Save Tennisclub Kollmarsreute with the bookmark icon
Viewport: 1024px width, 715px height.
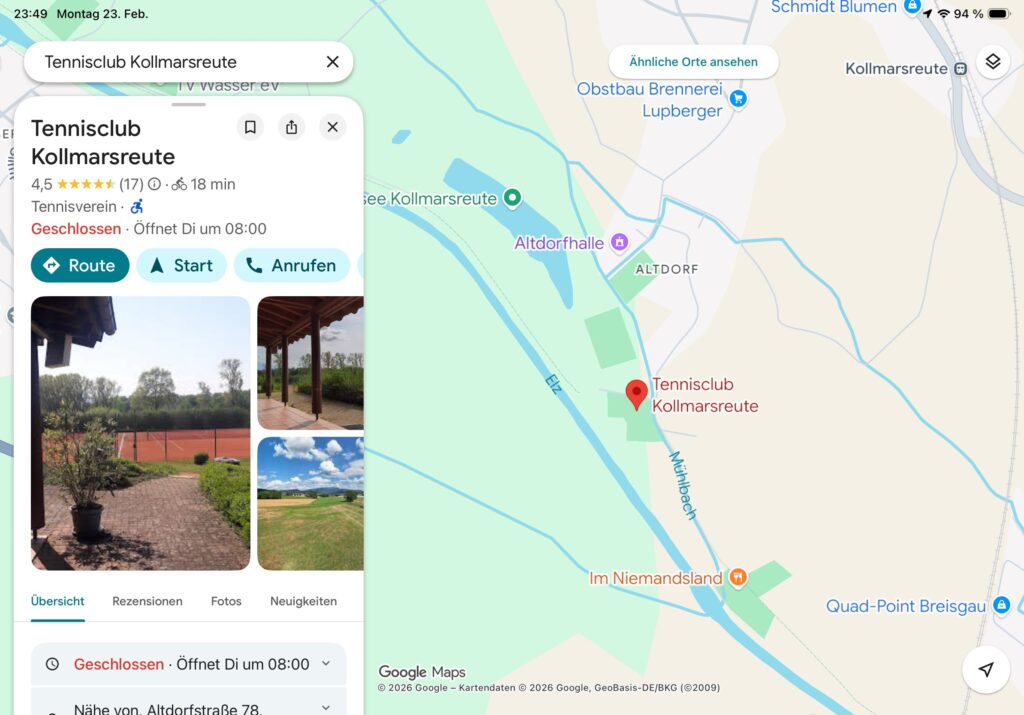pyautogui.click(x=250, y=127)
